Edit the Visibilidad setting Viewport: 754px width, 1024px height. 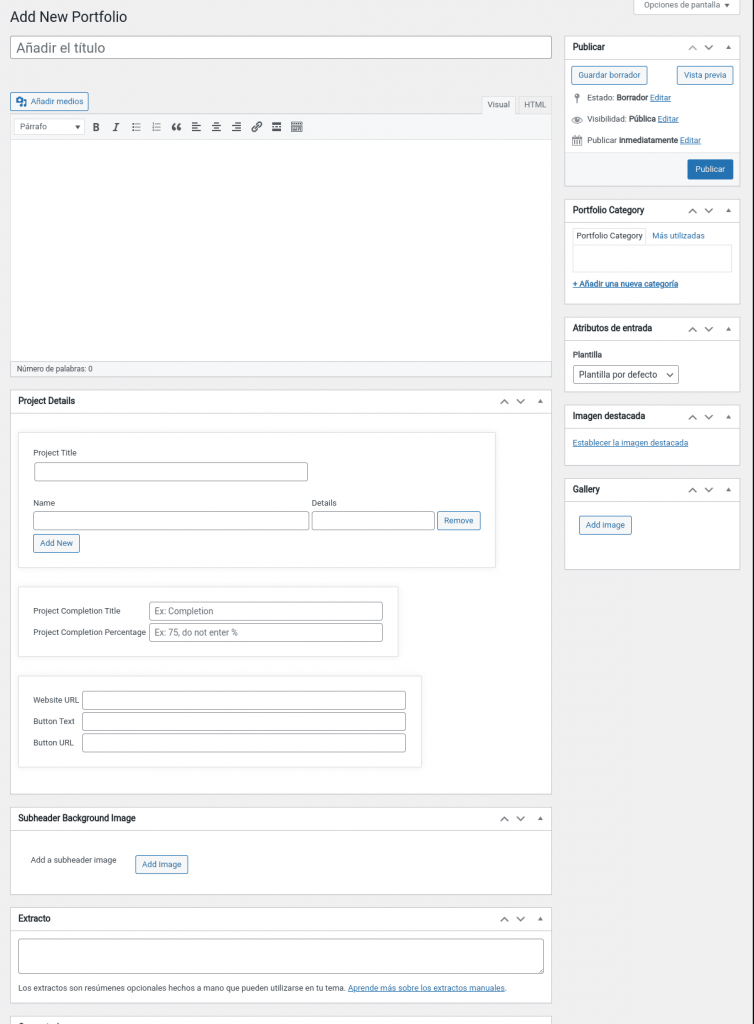tap(668, 119)
